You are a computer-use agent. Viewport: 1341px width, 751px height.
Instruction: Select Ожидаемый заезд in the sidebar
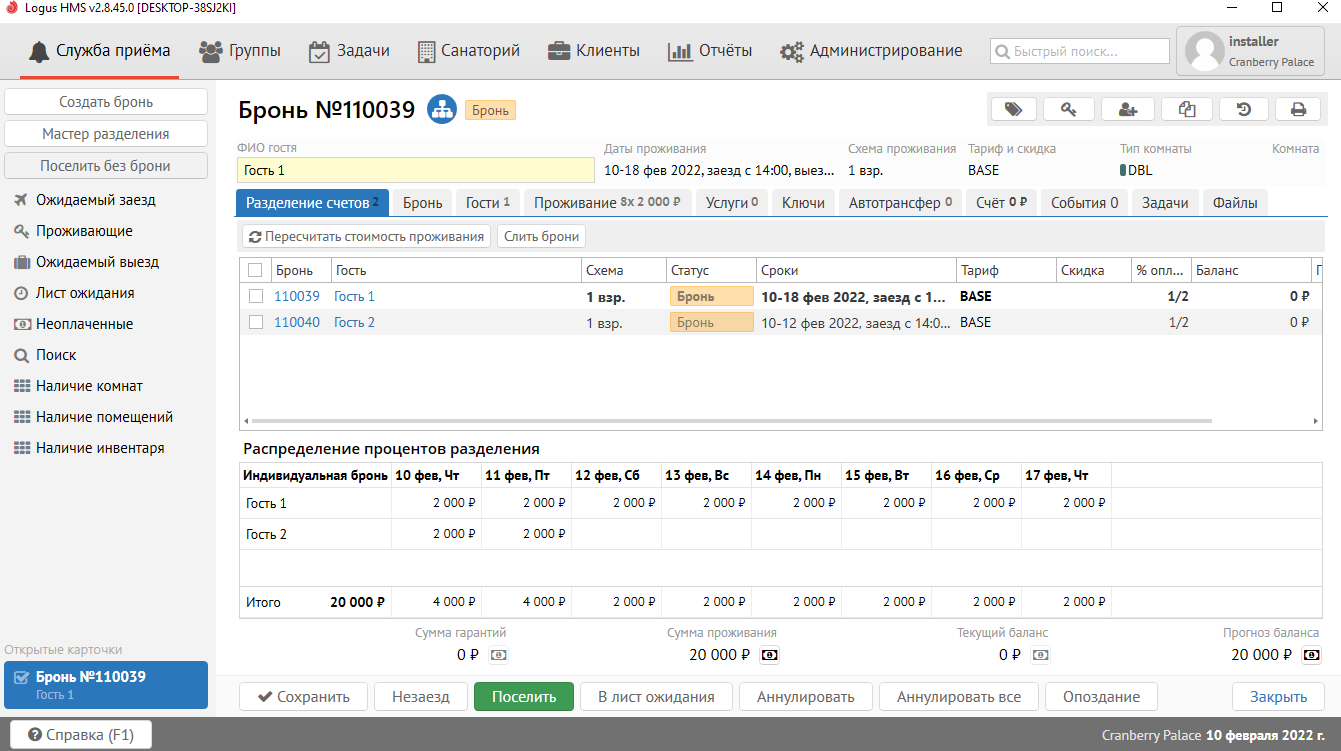pos(96,200)
